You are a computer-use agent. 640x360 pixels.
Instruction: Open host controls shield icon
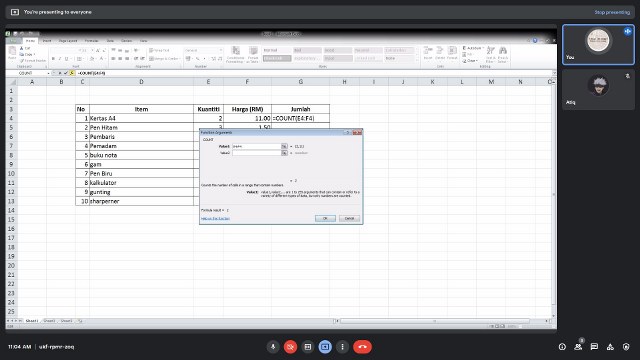click(626, 347)
